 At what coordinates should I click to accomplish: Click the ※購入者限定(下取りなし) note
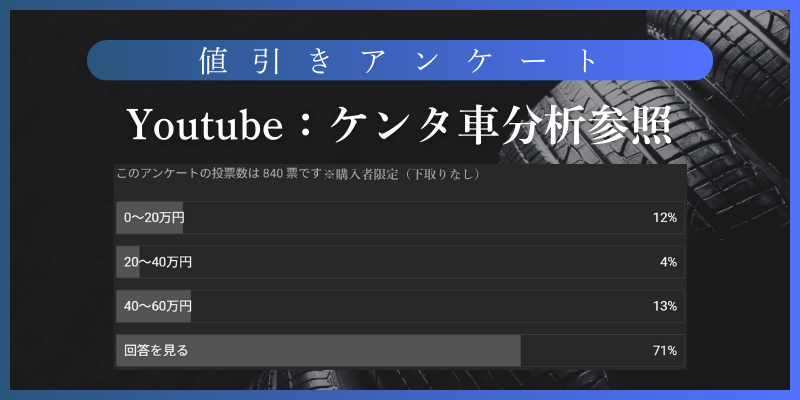click(403, 174)
